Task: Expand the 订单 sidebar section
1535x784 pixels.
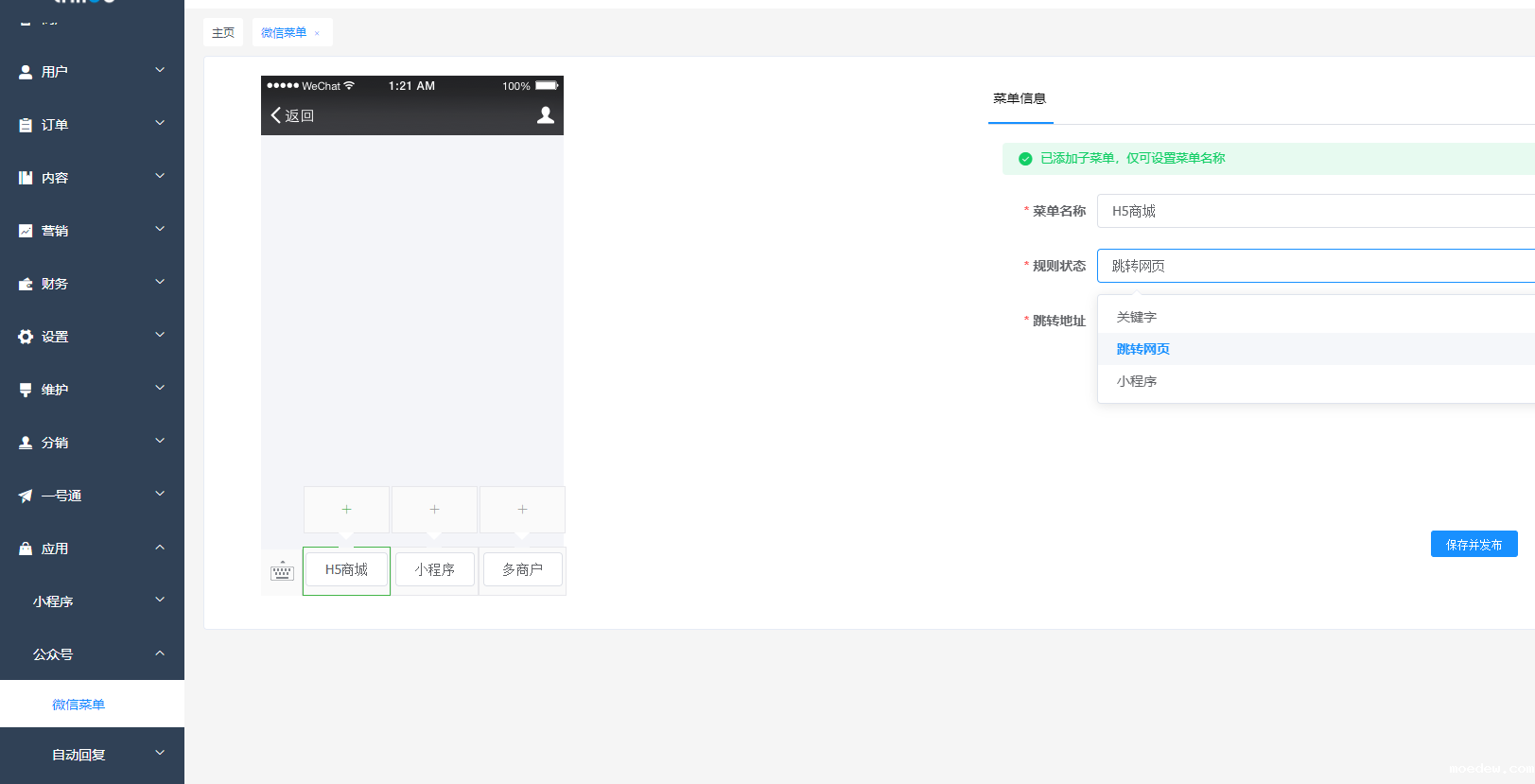Action: click(92, 124)
